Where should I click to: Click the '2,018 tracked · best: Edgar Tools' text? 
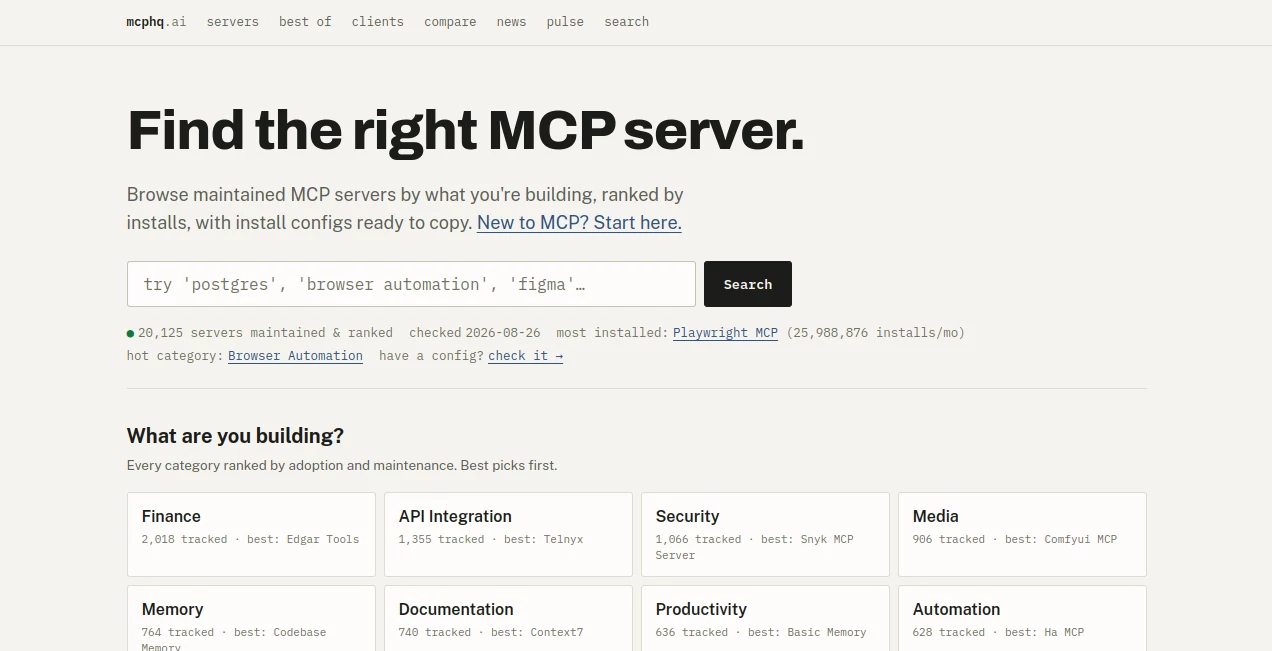[250, 539]
